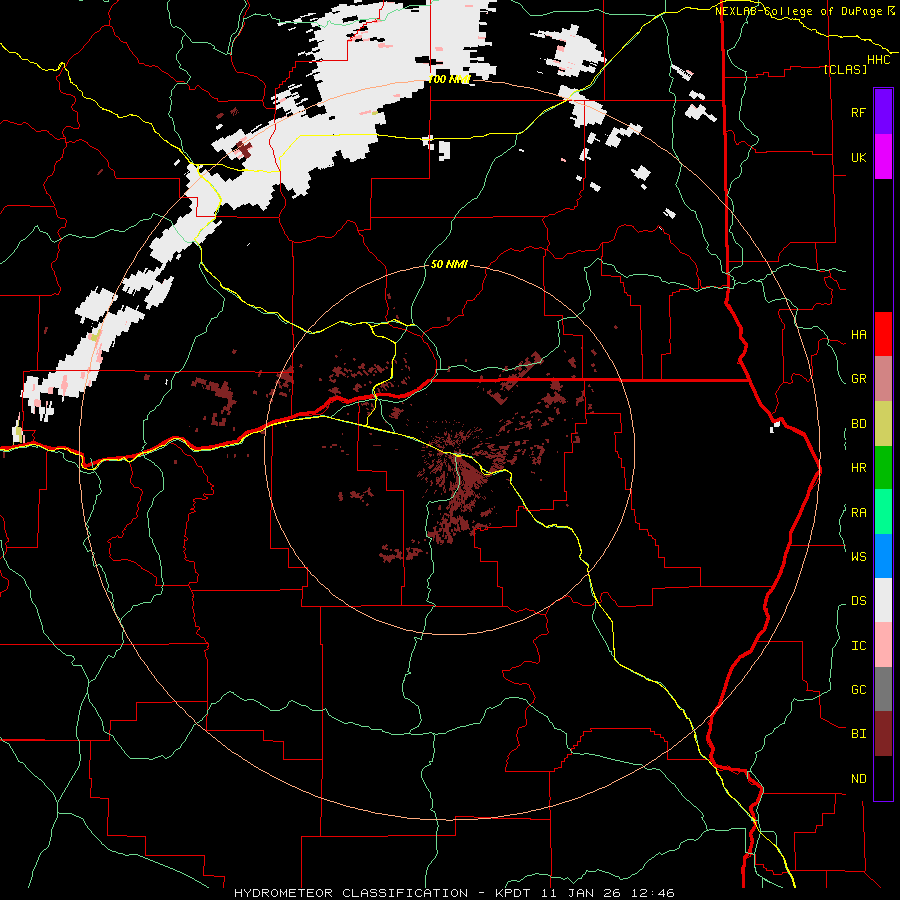900x900 pixels.
Task: Click the GC gray legend swatch
Action: tap(883, 689)
